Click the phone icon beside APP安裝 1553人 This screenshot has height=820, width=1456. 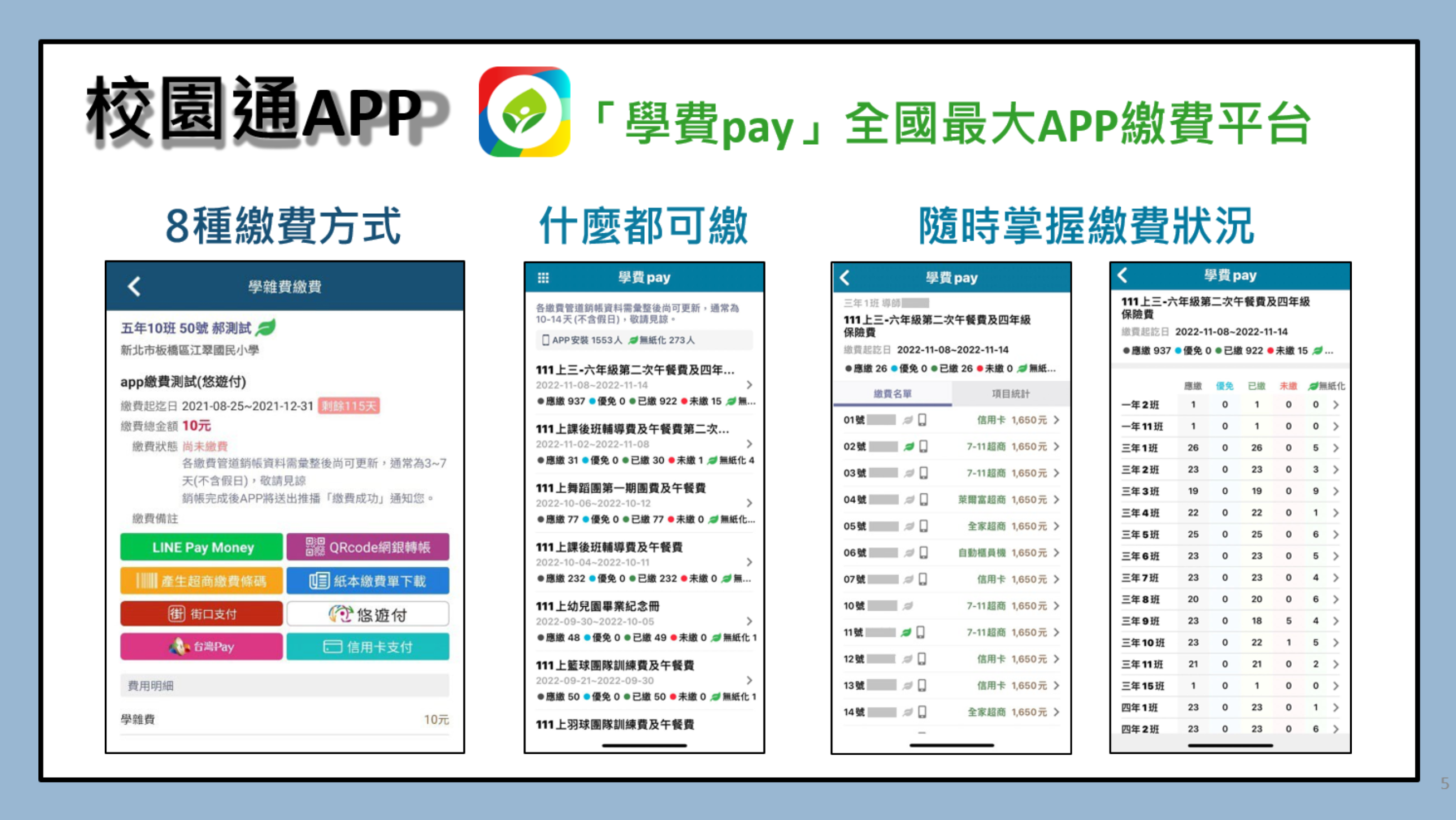point(546,340)
